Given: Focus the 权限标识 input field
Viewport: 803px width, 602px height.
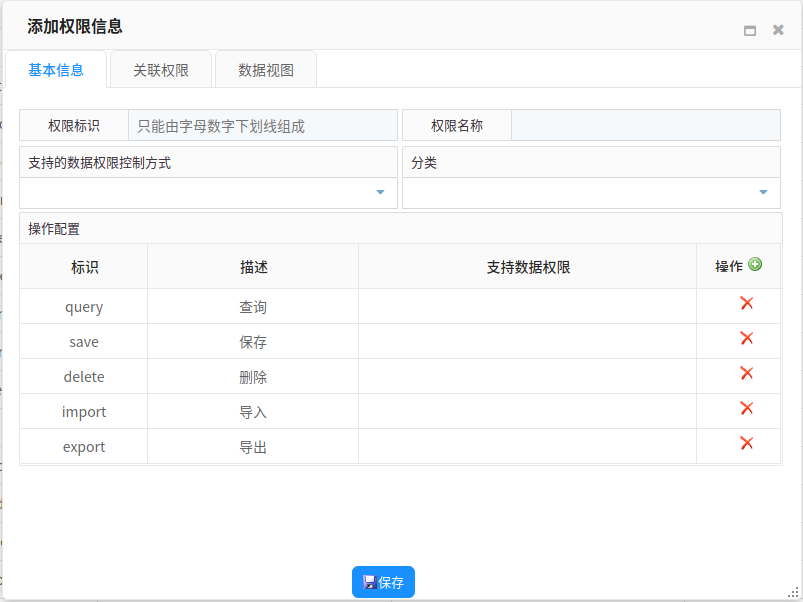Looking at the screenshot, I should [262, 126].
